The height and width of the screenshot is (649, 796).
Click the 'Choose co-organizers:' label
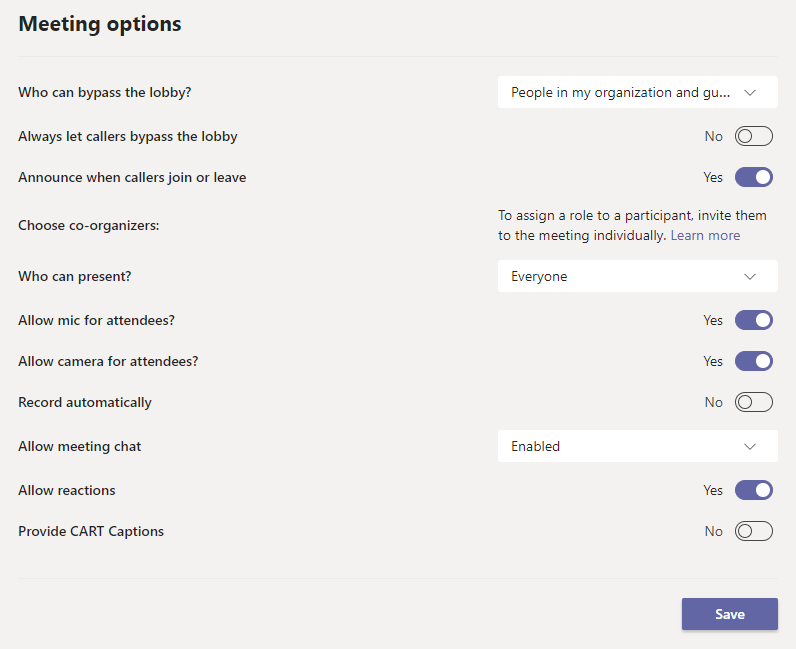click(x=89, y=225)
